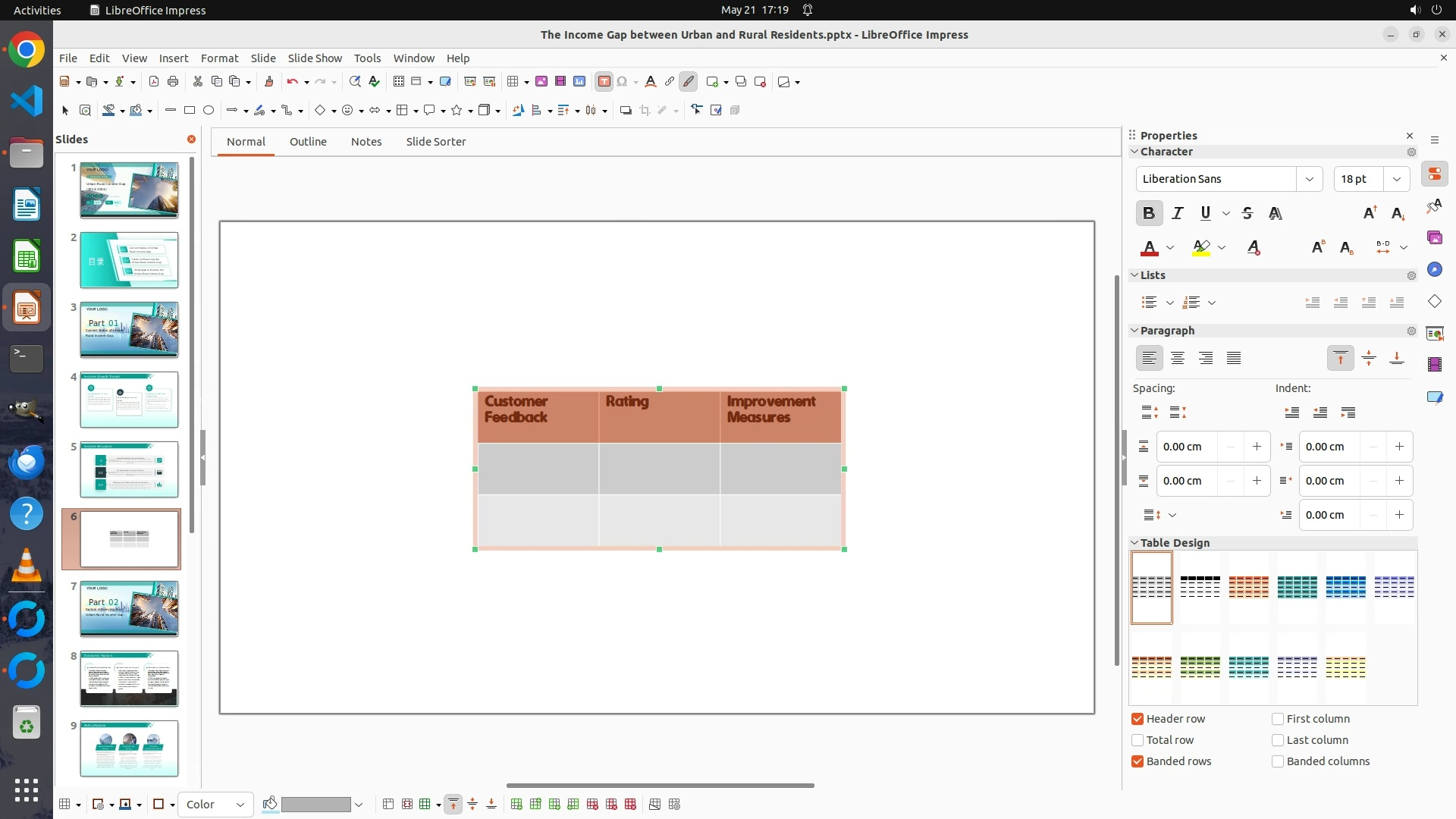This screenshot has width=1456, height=819.
Task: Click the Strikethrough icon in Character panel
Action: click(1247, 213)
